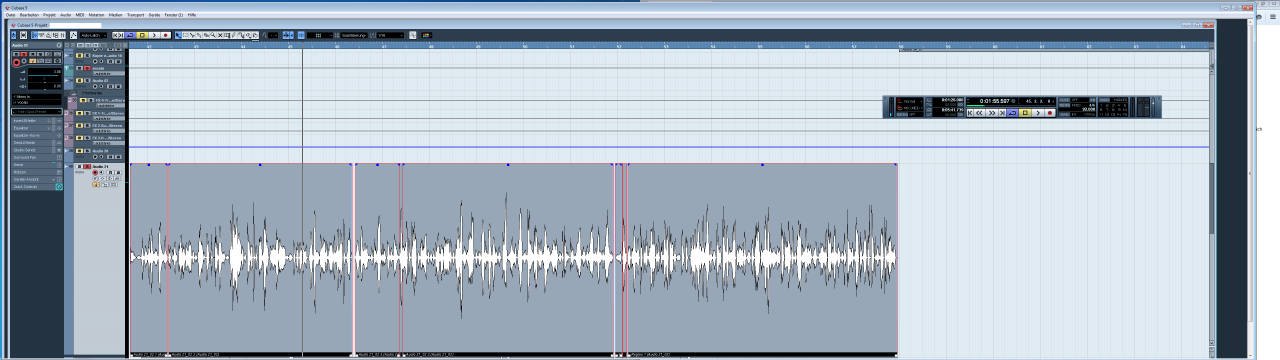Screen dimensions: 1280x360
Task: Open the MIDI menu
Action: pos(80,16)
